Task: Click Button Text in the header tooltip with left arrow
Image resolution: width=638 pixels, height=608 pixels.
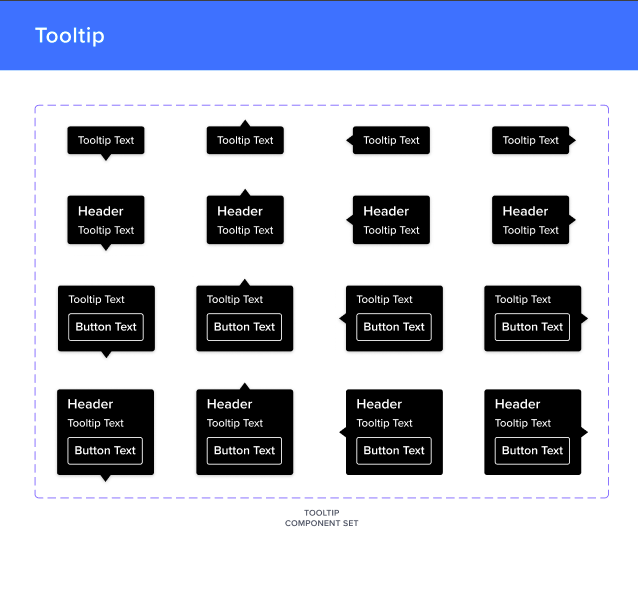Action: click(x=394, y=451)
